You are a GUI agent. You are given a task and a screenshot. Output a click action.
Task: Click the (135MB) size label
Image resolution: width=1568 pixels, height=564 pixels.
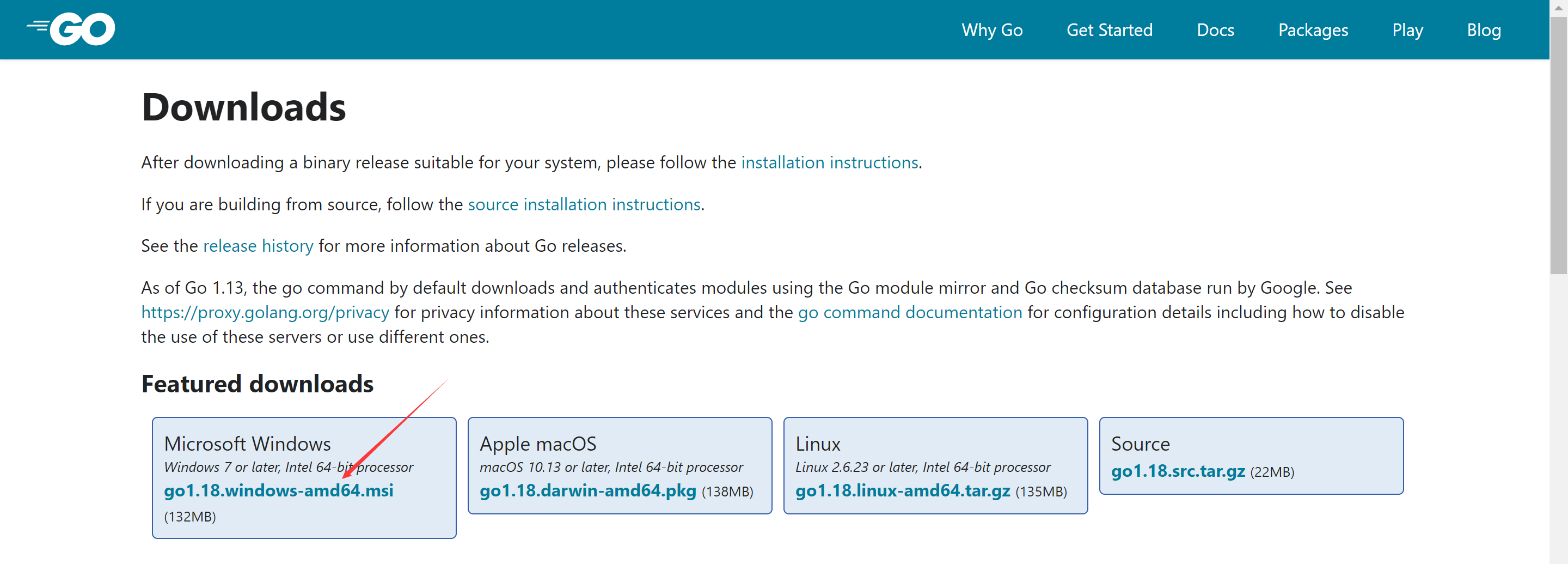tap(1041, 492)
